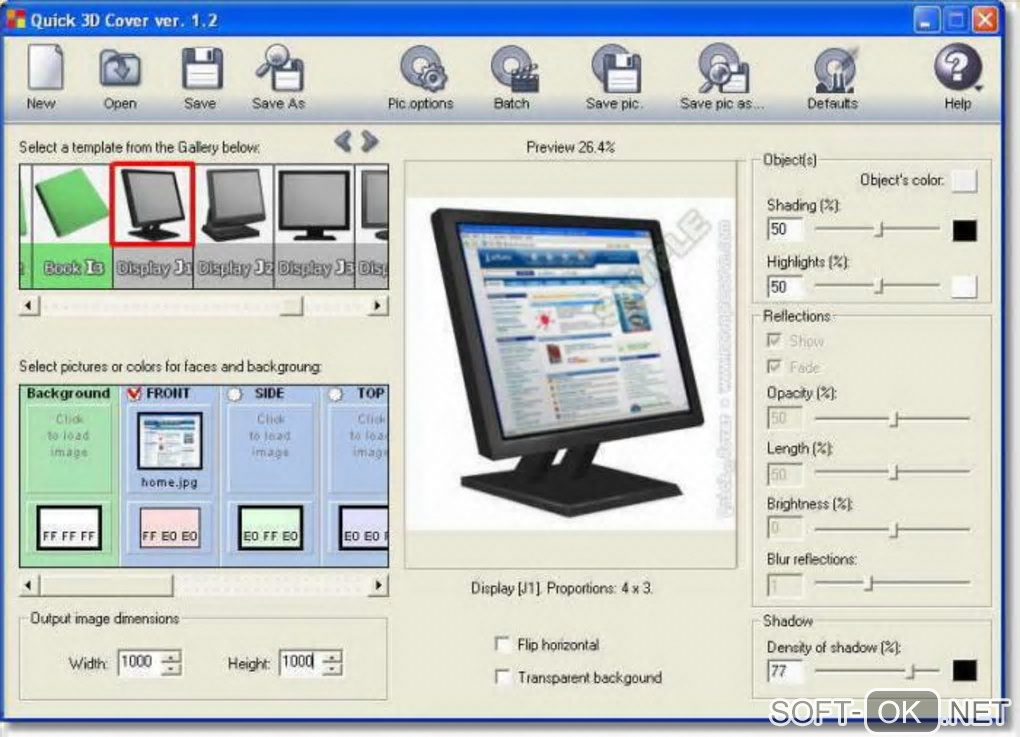The width and height of the screenshot is (1020, 737).
Task: Click the Opacity percent input field
Action: pos(785,418)
